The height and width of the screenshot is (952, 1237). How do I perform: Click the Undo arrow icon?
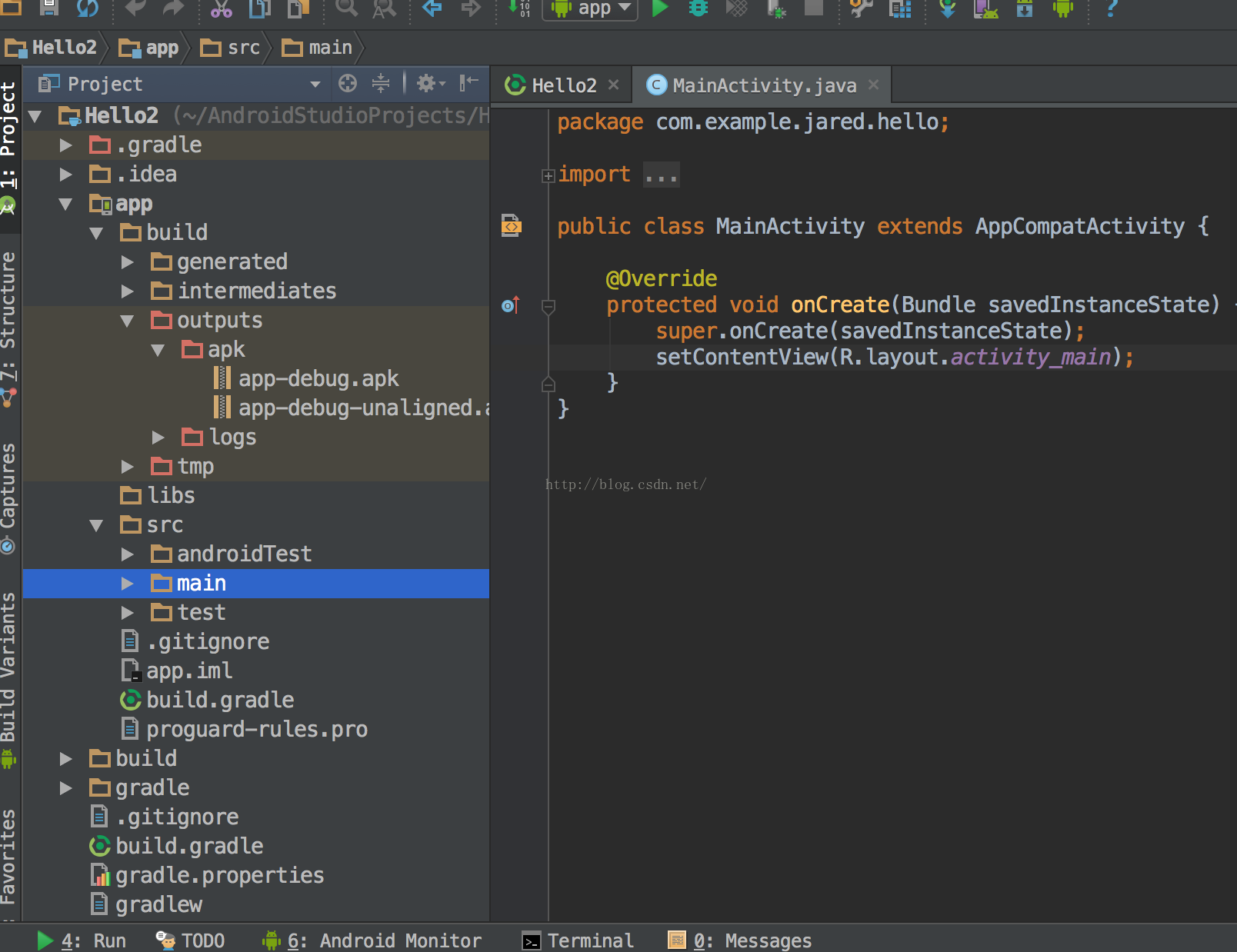[135, 8]
